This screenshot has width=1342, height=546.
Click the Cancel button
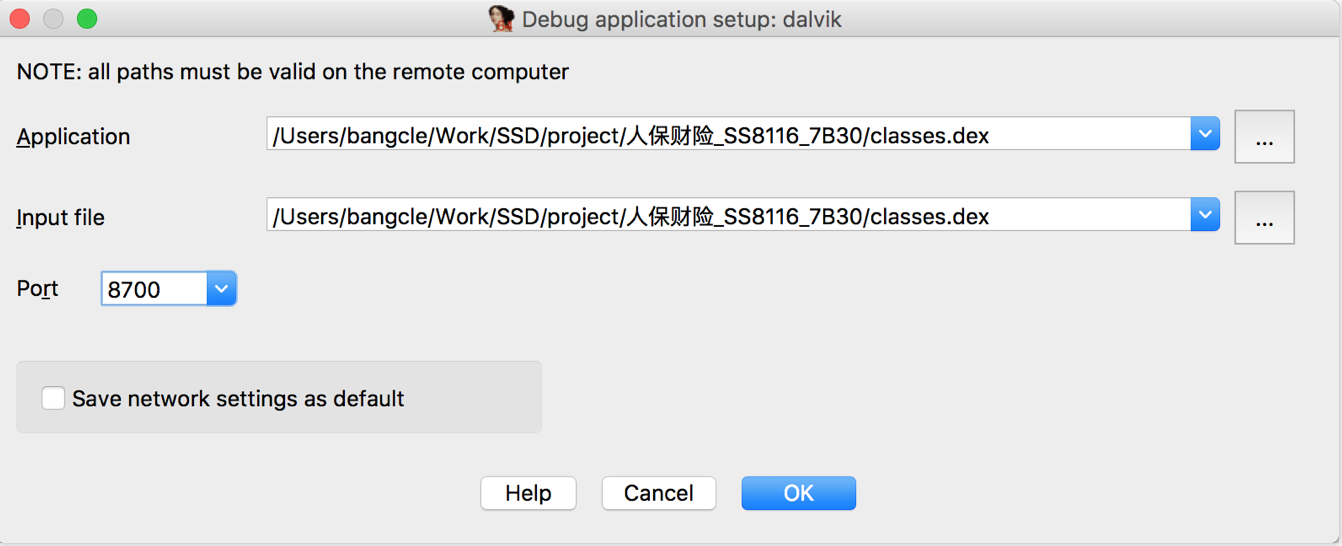coord(659,493)
